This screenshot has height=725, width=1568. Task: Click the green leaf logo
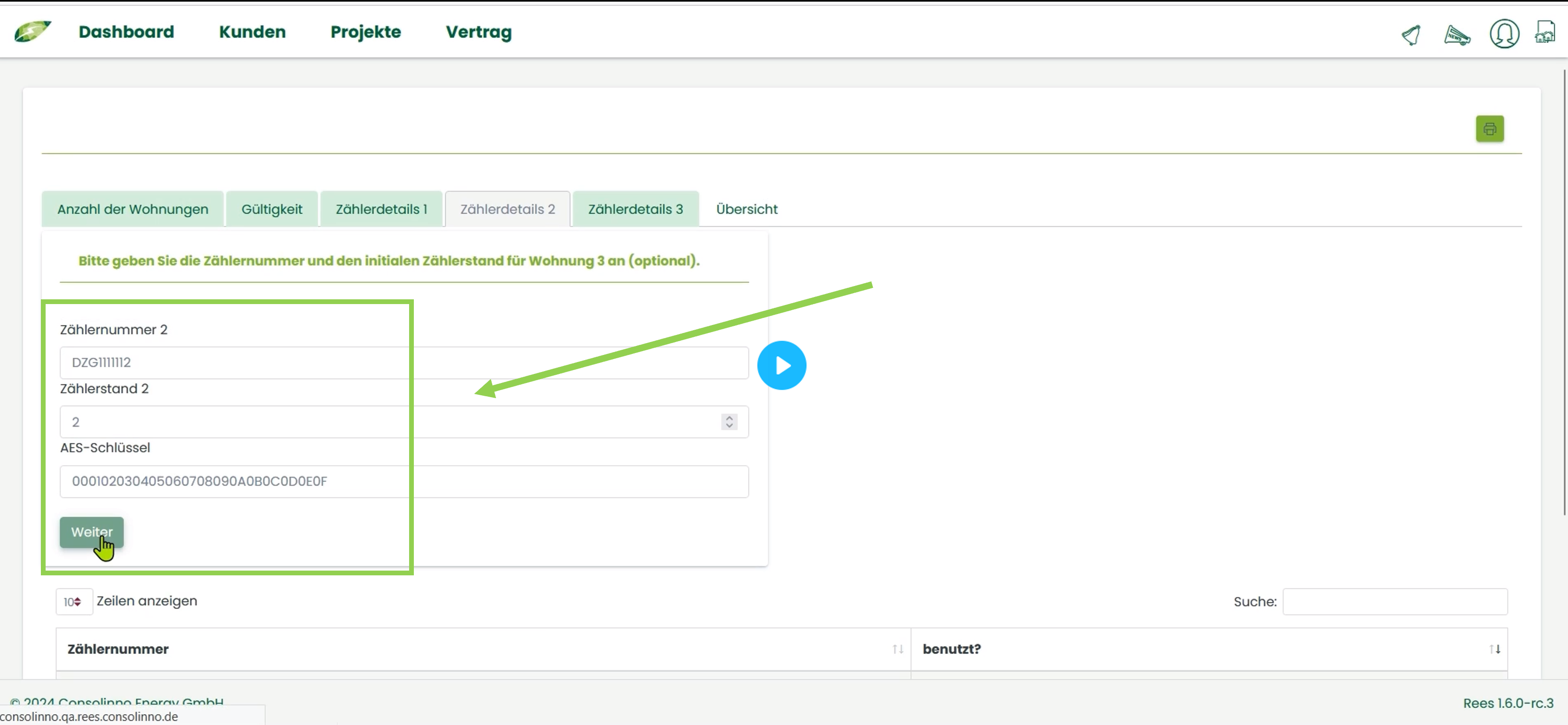pos(32,31)
